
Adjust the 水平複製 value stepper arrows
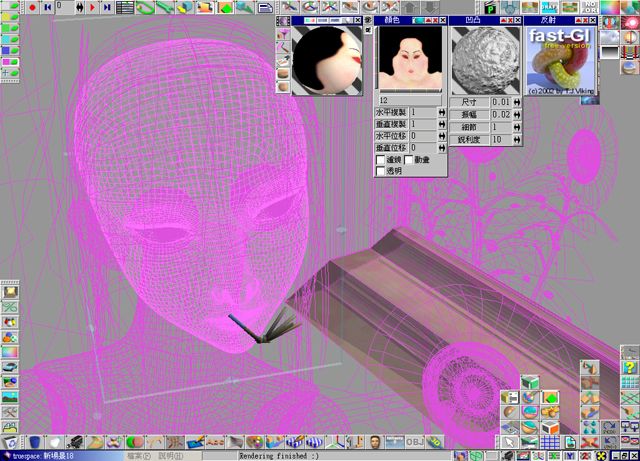tap(442, 112)
